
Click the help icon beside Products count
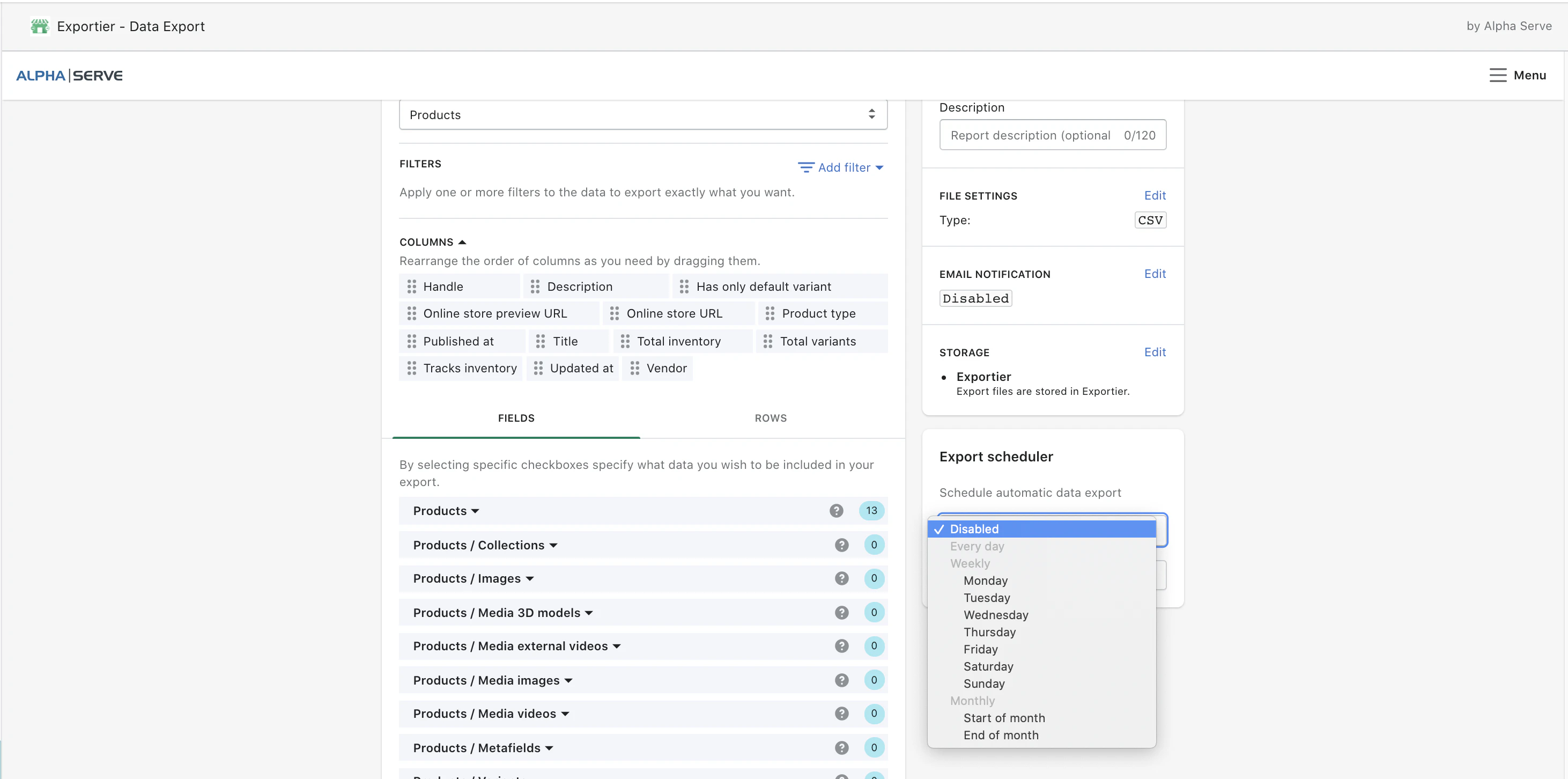[x=837, y=510]
